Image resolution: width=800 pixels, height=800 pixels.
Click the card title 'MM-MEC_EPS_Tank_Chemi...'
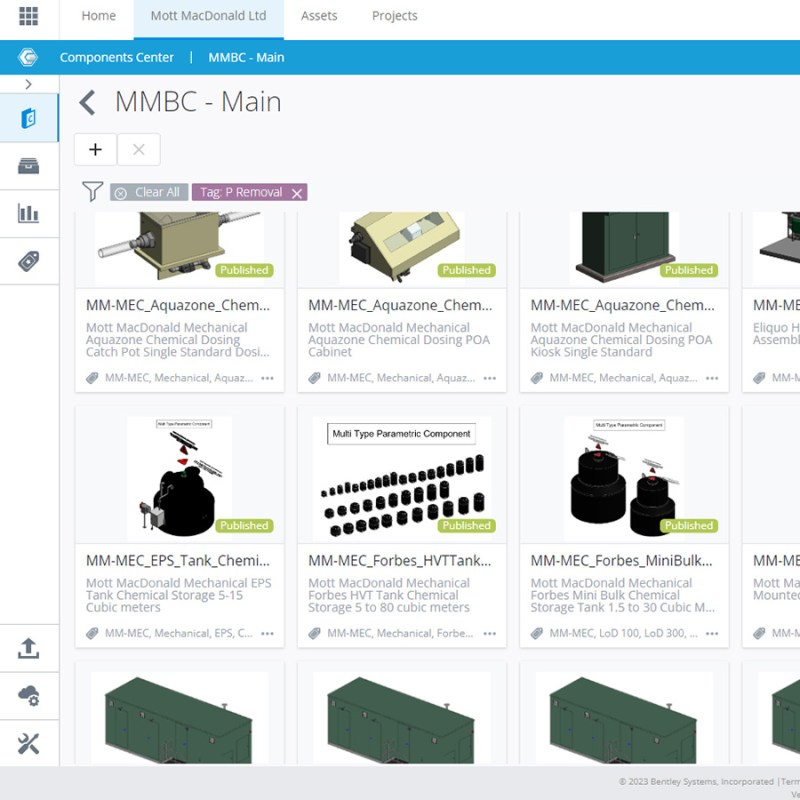point(178,561)
